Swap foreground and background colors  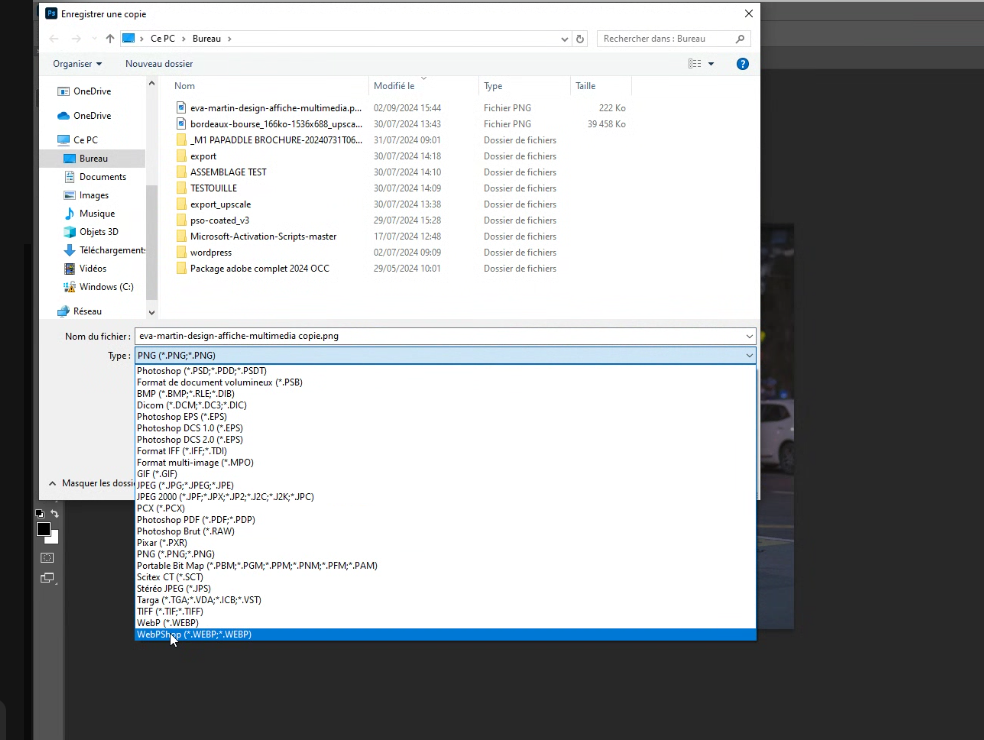pyautogui.click(x=55, y=514)
